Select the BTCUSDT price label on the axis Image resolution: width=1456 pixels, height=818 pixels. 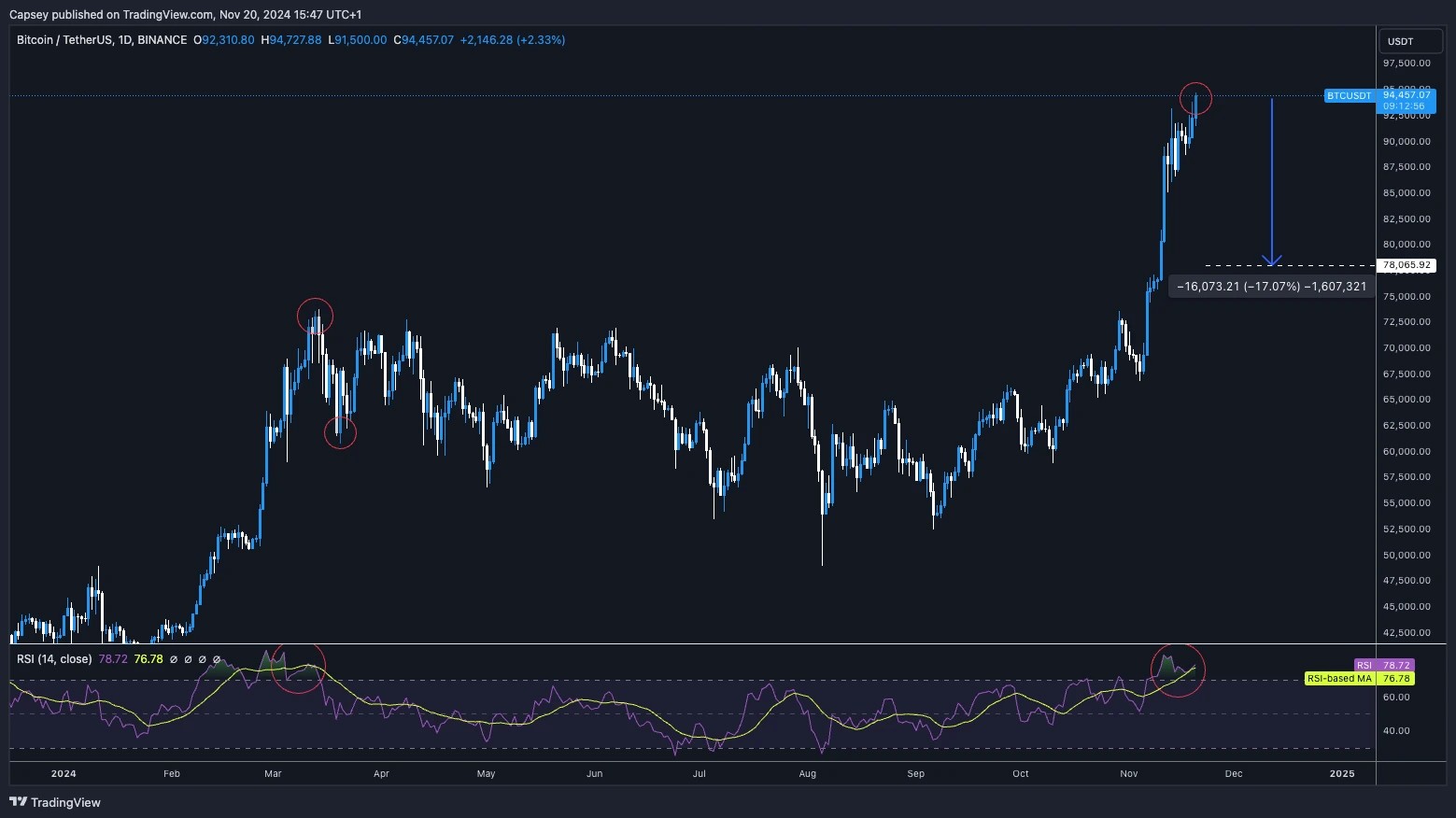click(x=1349, y=95)
